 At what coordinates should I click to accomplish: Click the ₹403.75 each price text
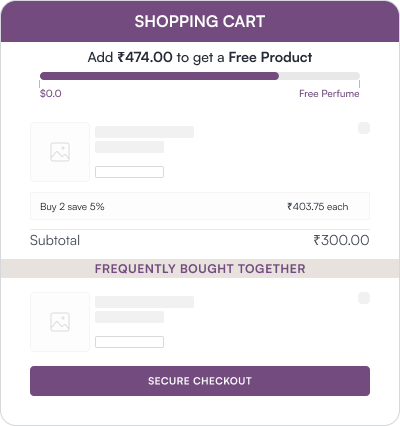[318, 207]
